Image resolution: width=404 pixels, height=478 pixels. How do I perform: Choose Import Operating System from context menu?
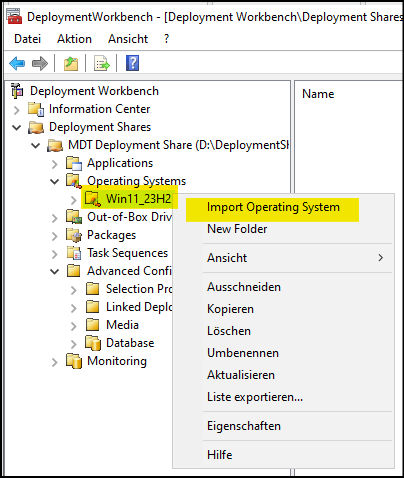(x=273, y=207)
